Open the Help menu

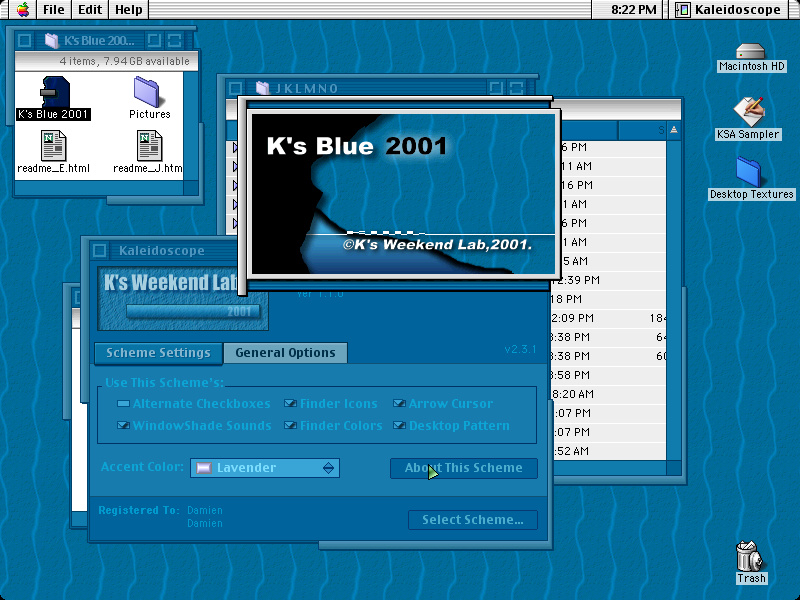(128, 9)
